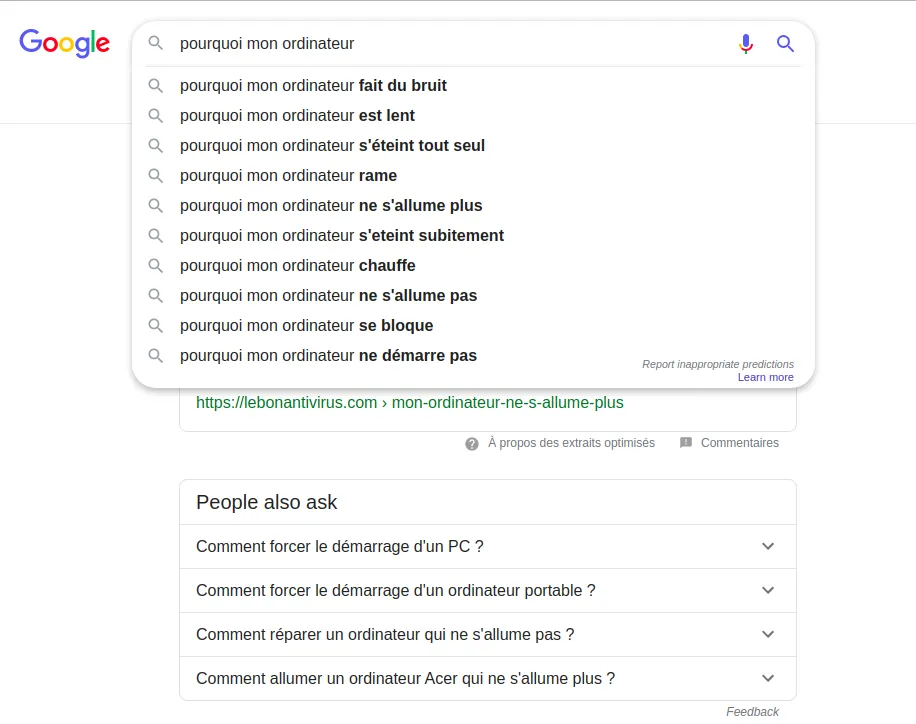Open the "Learn more" predictions link
The height and width of the screenshot is (724, 916).
pyautogui.click(x=765, y=377)
